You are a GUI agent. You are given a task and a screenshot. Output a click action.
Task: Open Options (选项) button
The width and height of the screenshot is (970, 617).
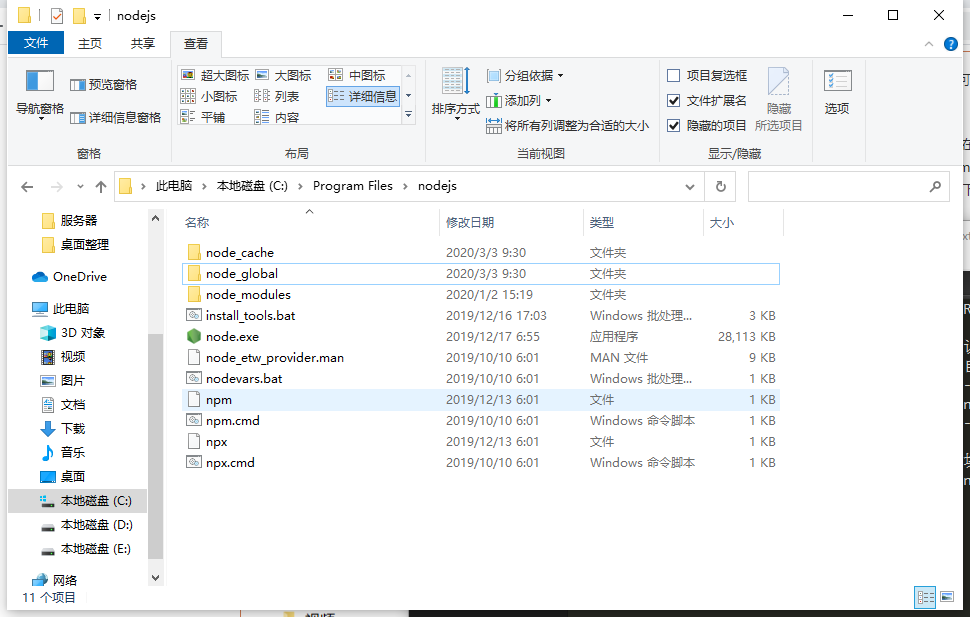tap(837, 92)
